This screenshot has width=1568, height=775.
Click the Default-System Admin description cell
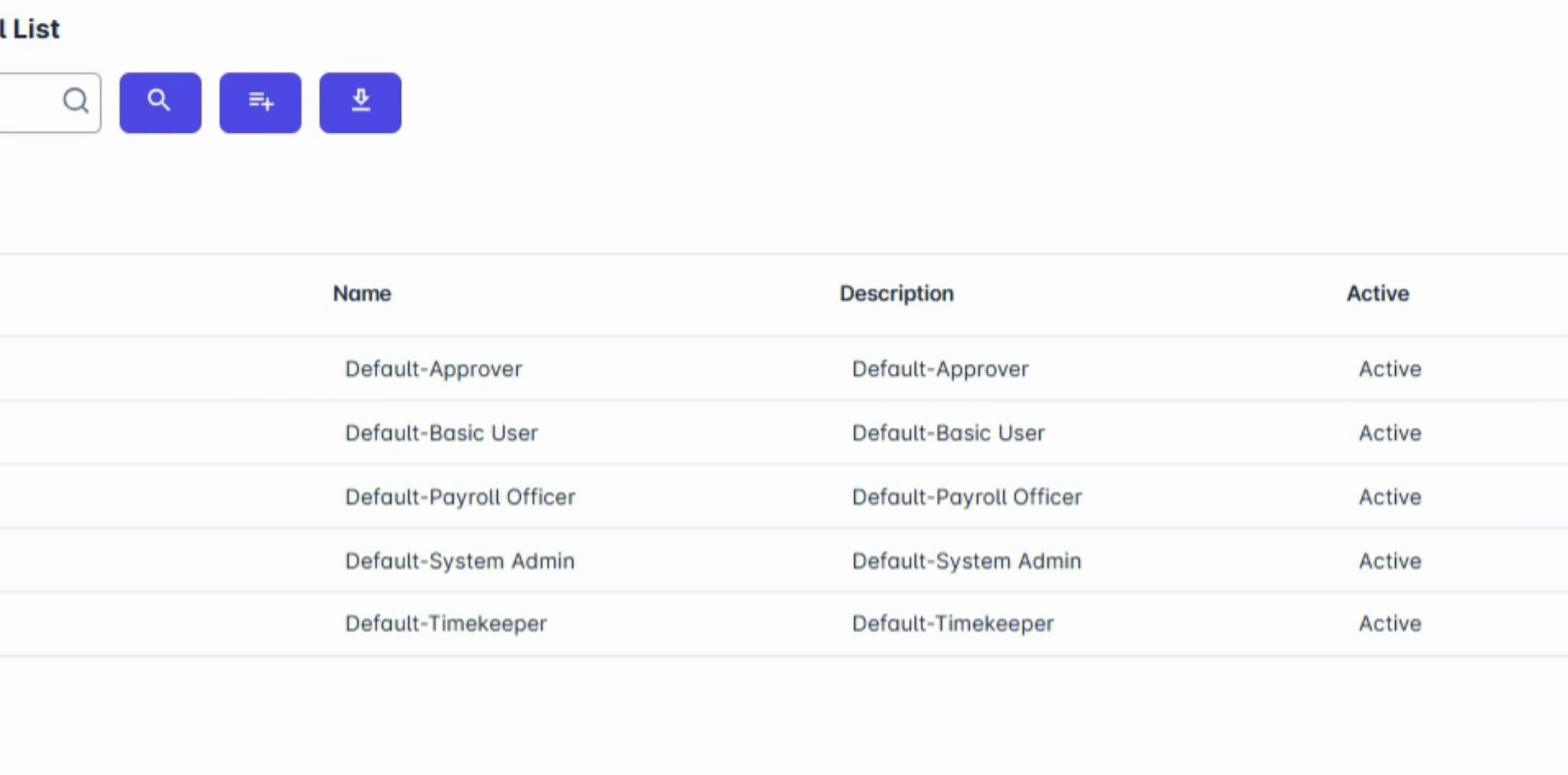click(x=966, y=560)
